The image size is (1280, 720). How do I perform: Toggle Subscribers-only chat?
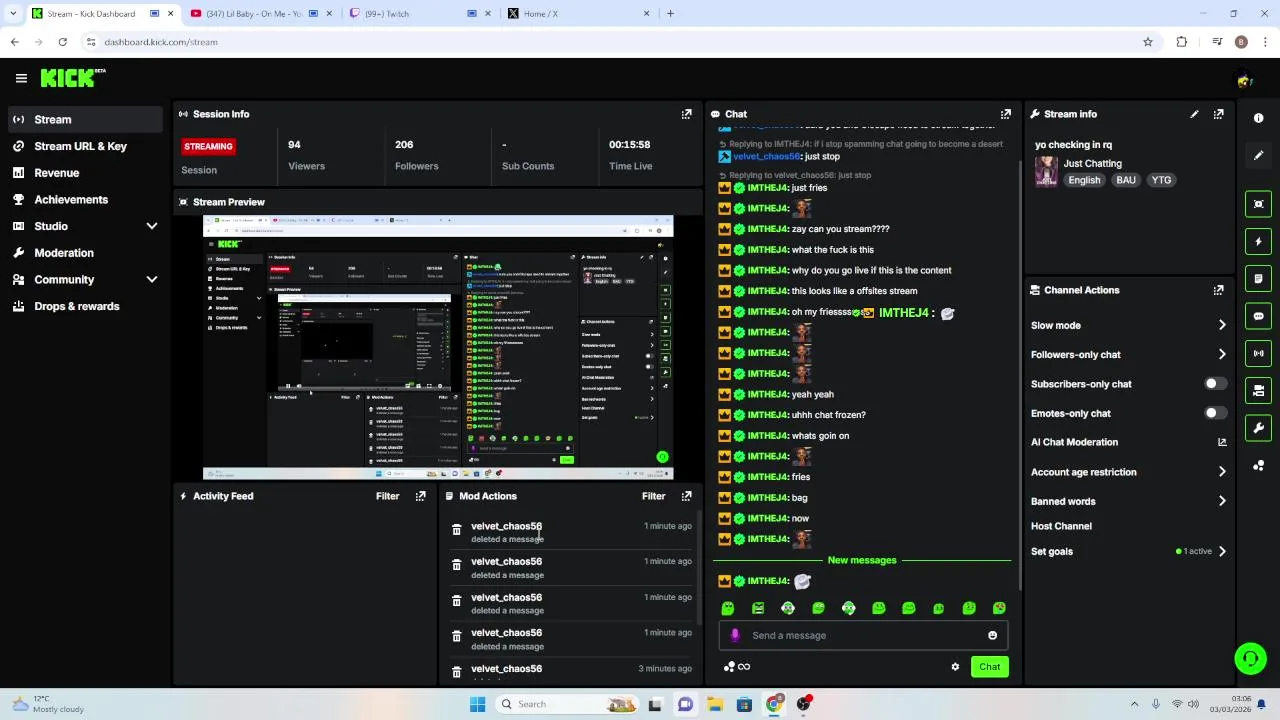tap(1215, 384)
